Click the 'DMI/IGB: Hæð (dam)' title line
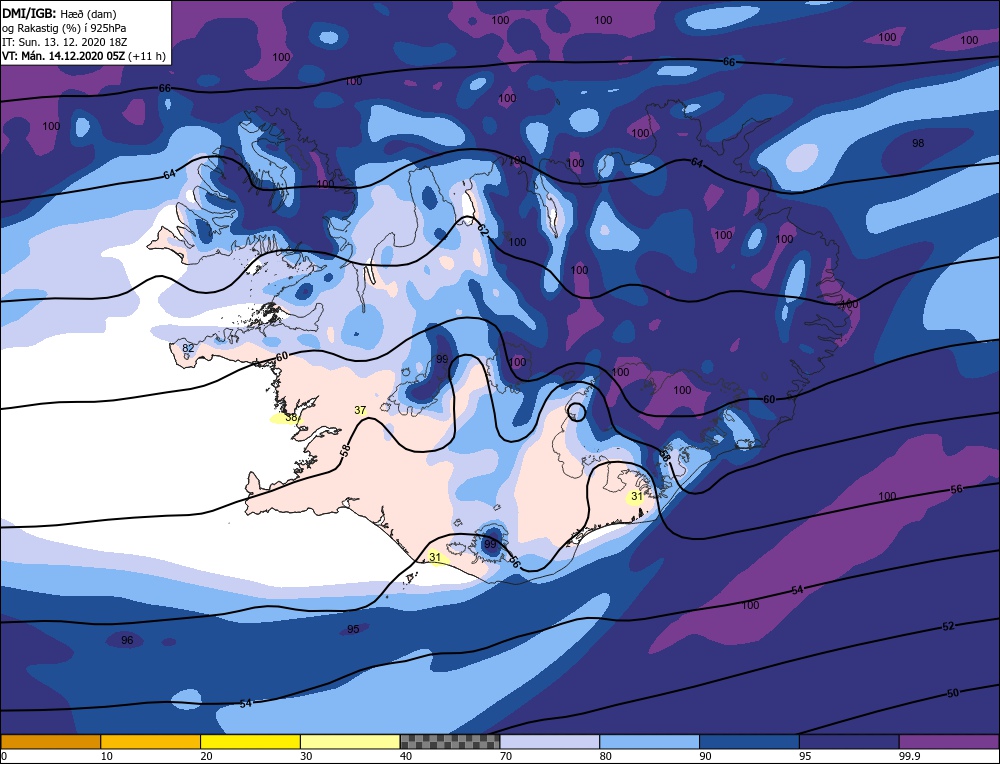 tap(60, 13)
